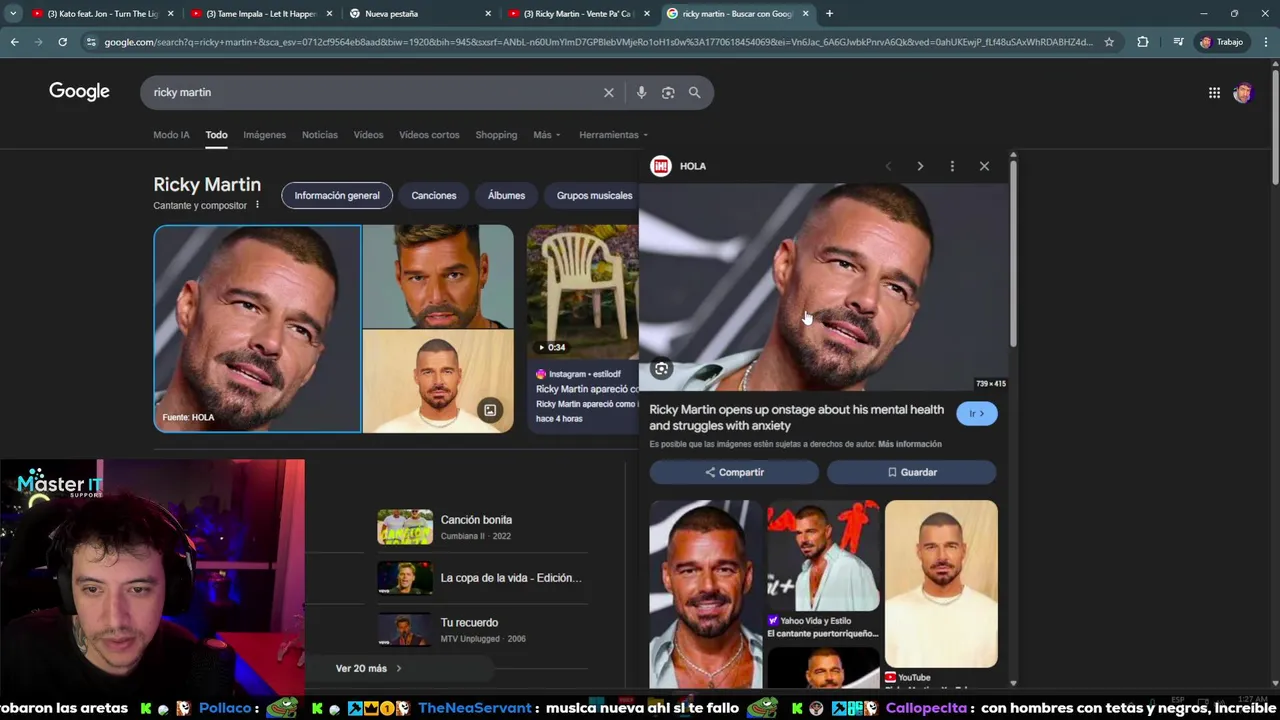The height and width of the screenshot is (720, 1280).
Task: Open the Videos cortos tab
Action: click(429, 135)
